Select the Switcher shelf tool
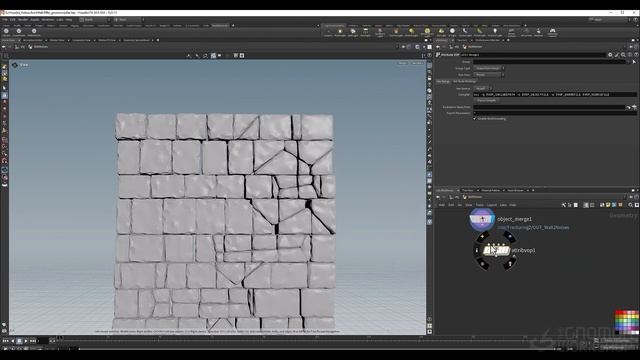Viewport: 640px width, 360px height. tap(538, 32)
